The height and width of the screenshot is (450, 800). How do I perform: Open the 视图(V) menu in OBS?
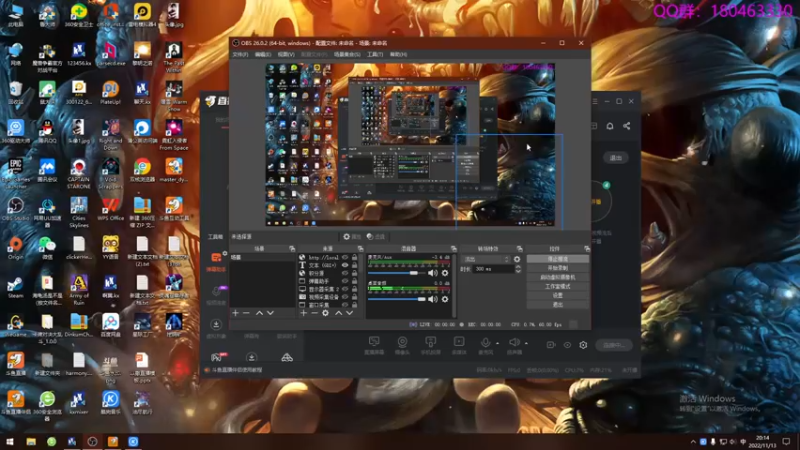click(x=286, y=54)
